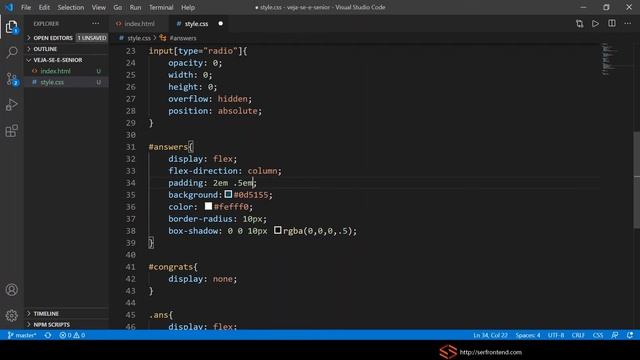Click the editor vertical scrollbar
This screenshot has height=360, width=640.
(x=637, y=180)
